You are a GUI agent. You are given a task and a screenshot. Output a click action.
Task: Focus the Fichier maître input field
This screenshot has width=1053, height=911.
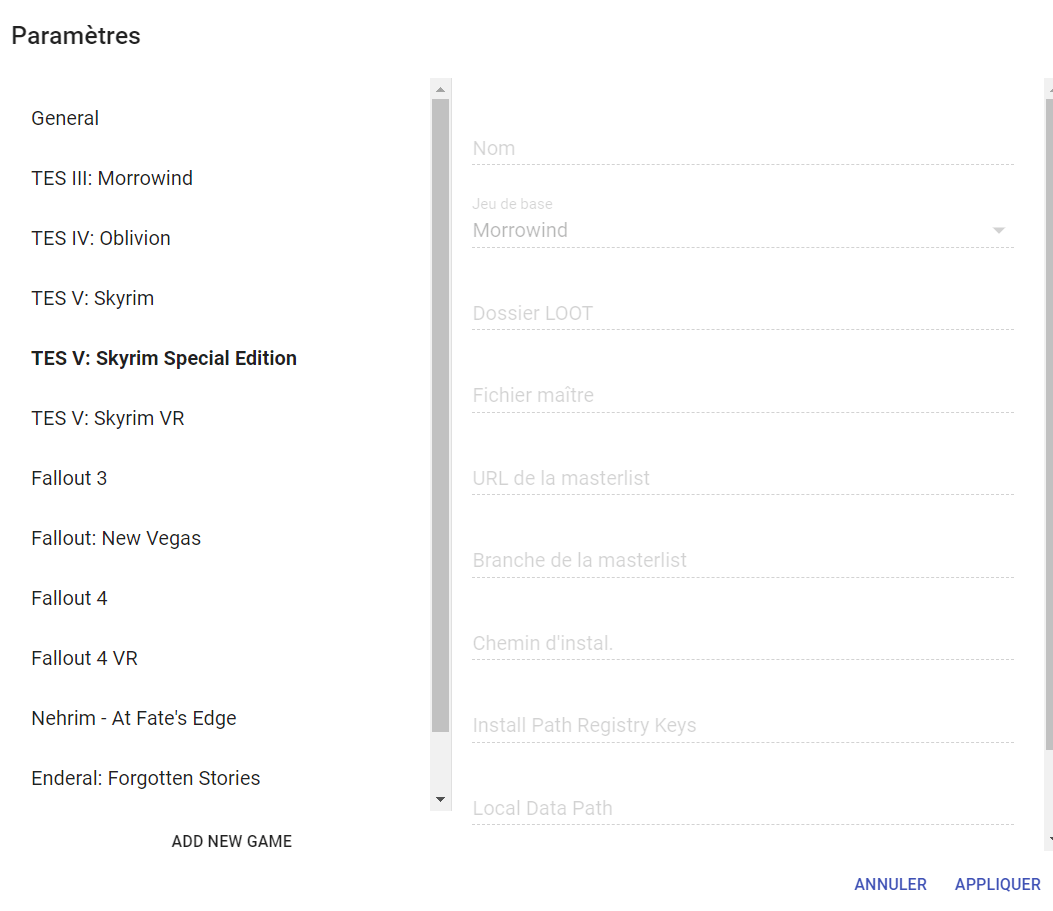[x=743, y=395]
